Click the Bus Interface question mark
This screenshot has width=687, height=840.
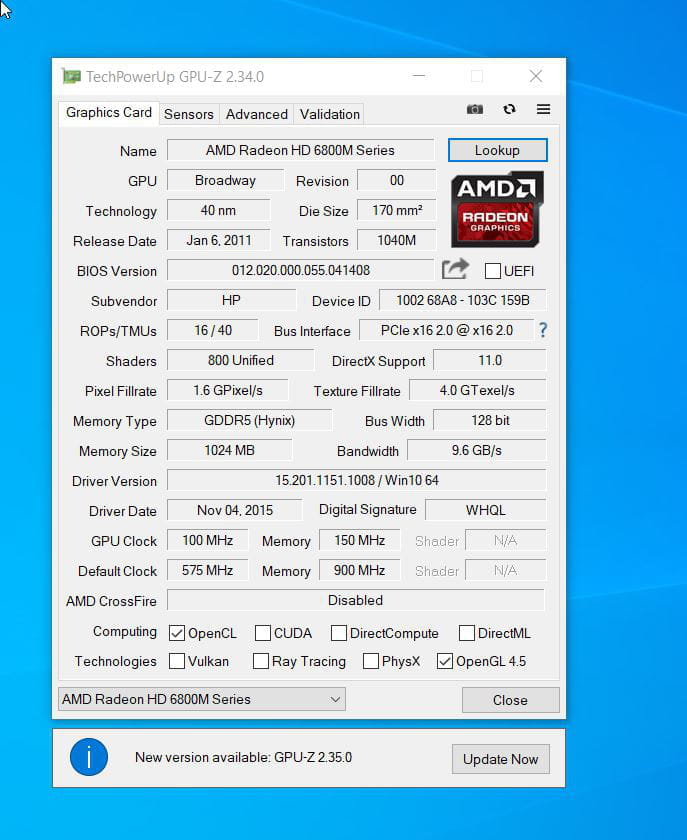click(543, 330)
